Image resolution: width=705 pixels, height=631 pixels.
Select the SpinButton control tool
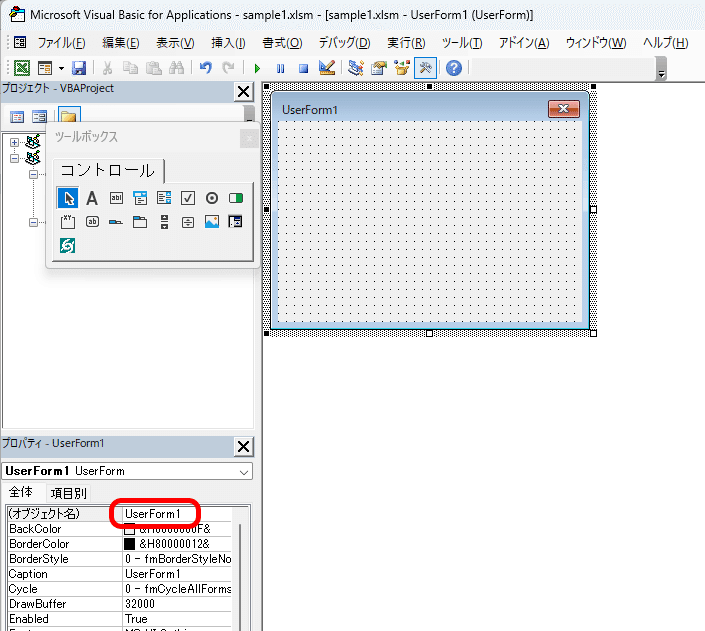click(188, 222)
